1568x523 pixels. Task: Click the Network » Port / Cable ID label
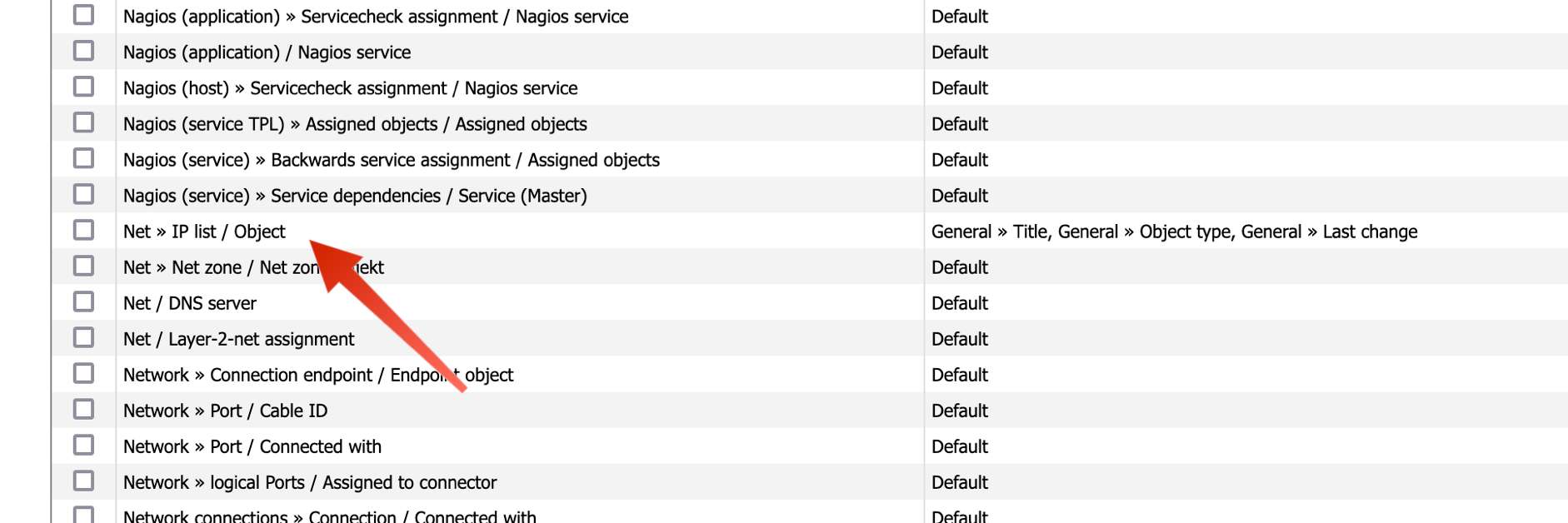click(x=225, y=411)
